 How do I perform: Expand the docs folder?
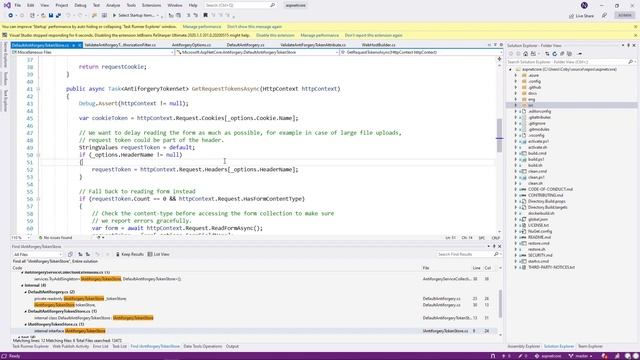(x=516, y=93)
